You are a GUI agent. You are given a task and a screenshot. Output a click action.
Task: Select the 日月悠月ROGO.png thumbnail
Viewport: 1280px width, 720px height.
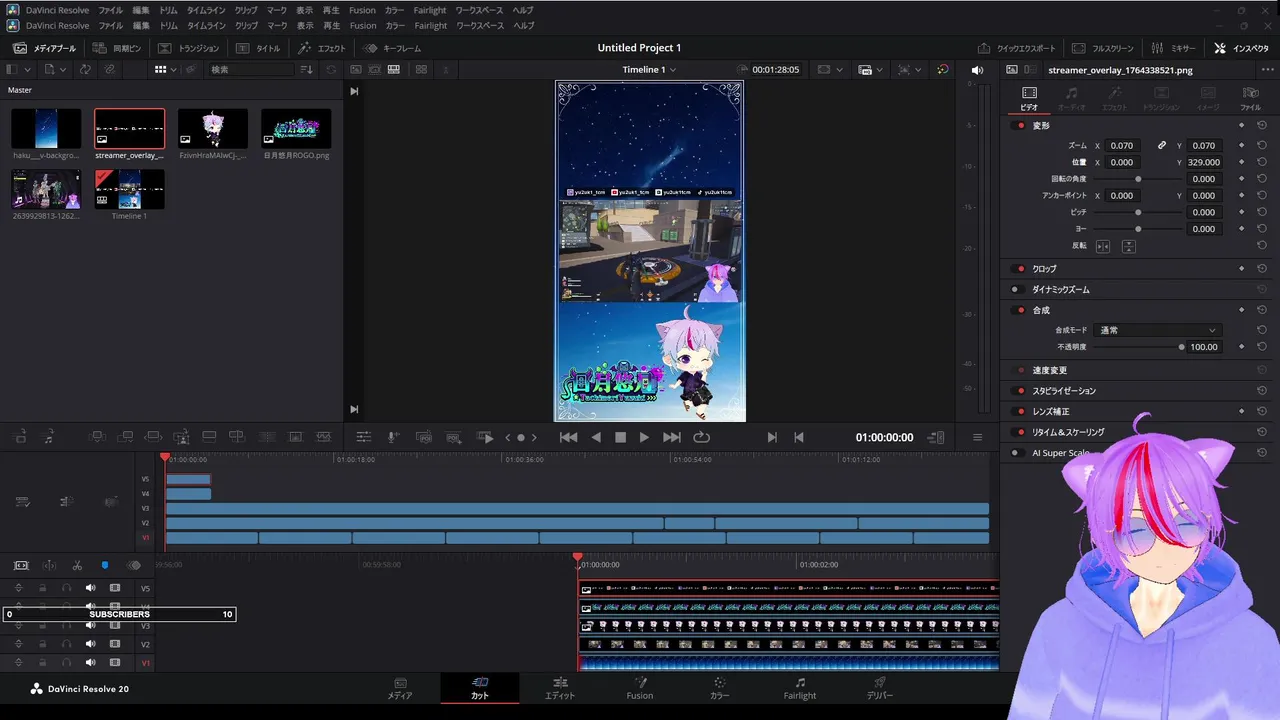coord(296,129)
